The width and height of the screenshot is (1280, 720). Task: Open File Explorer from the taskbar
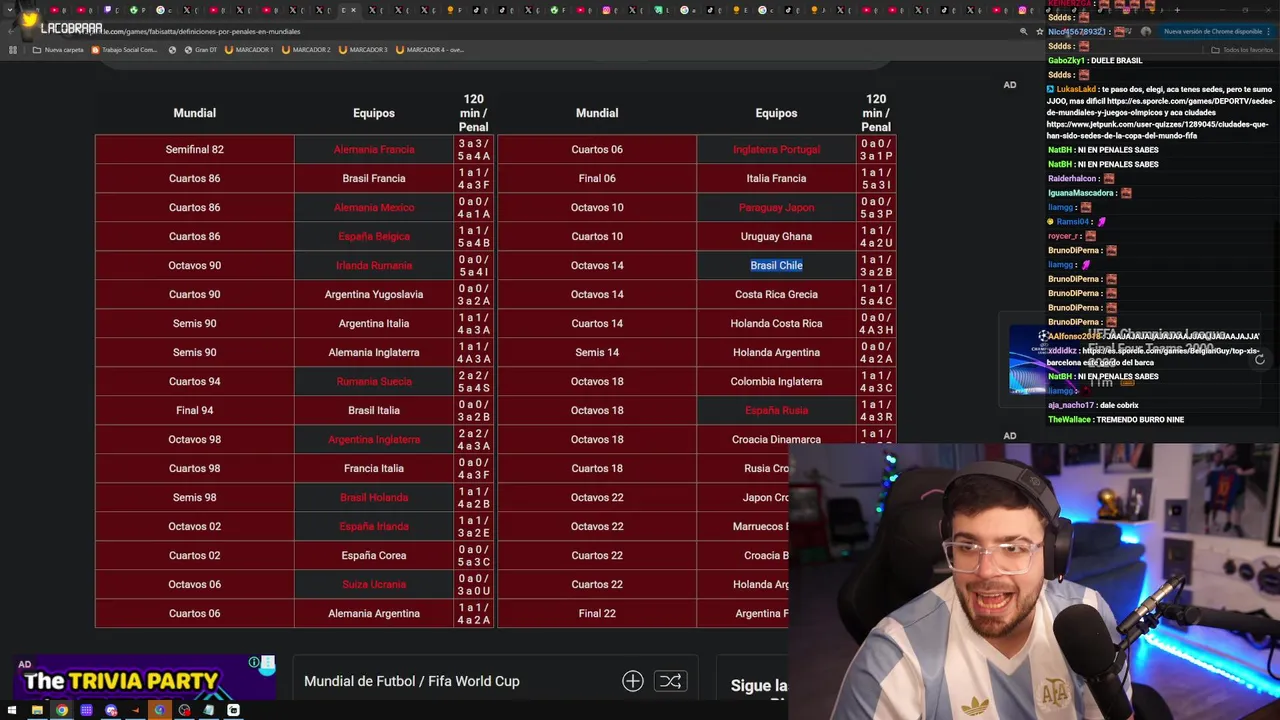click(x=37, y=710)
